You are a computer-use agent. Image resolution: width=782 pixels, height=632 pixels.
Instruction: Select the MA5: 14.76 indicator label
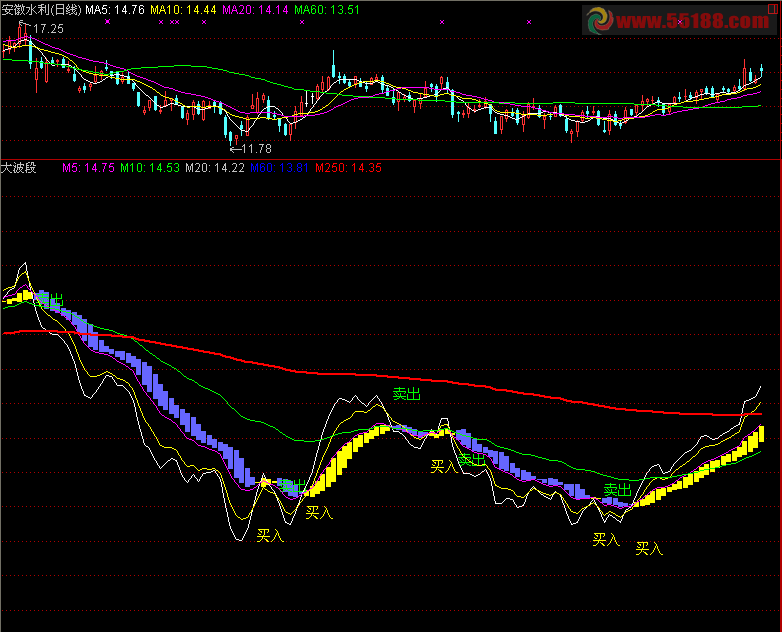pyautogui.click(x=116, y=8)
